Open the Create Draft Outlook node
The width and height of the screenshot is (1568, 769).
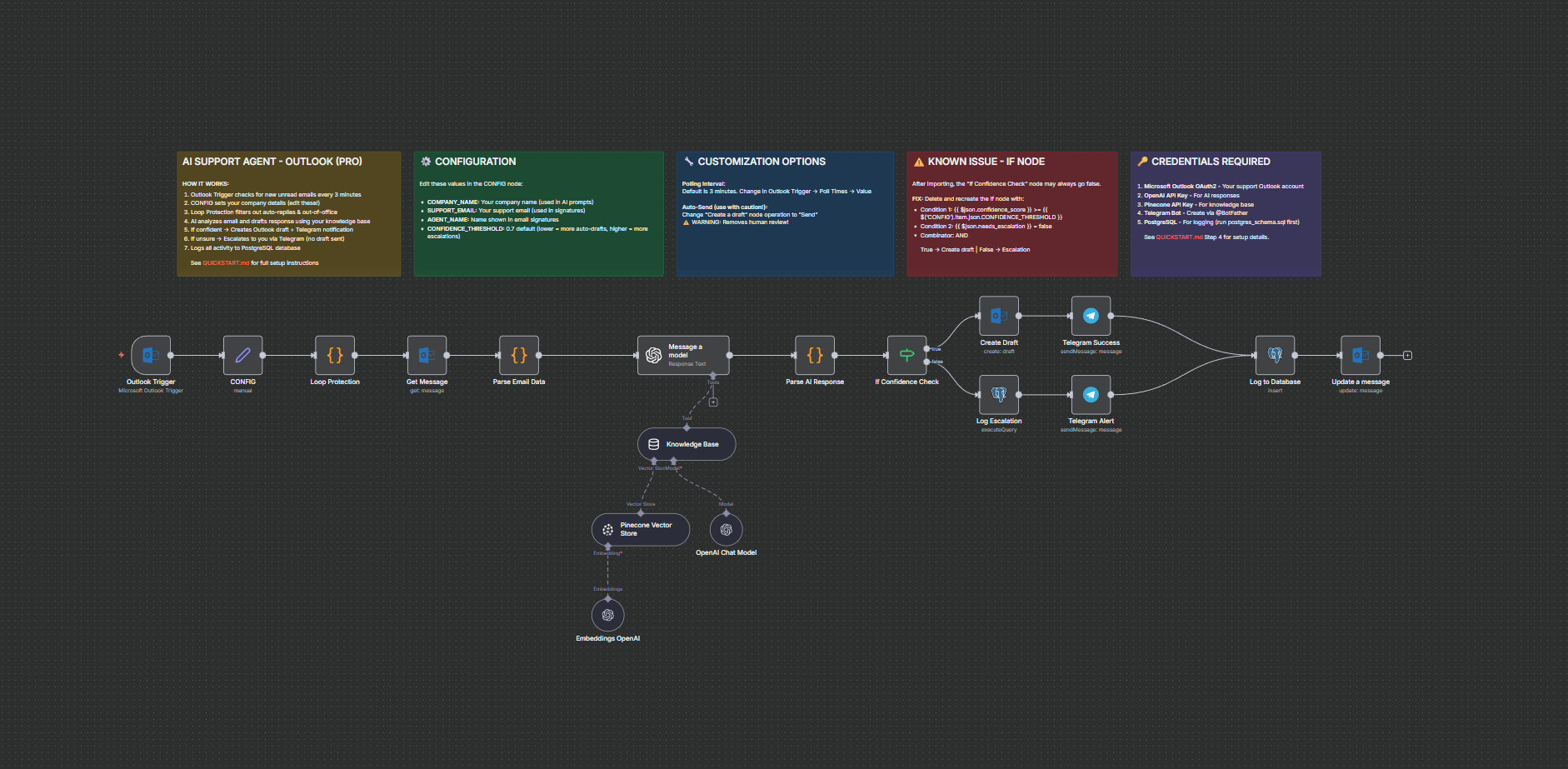click(999, 316)
